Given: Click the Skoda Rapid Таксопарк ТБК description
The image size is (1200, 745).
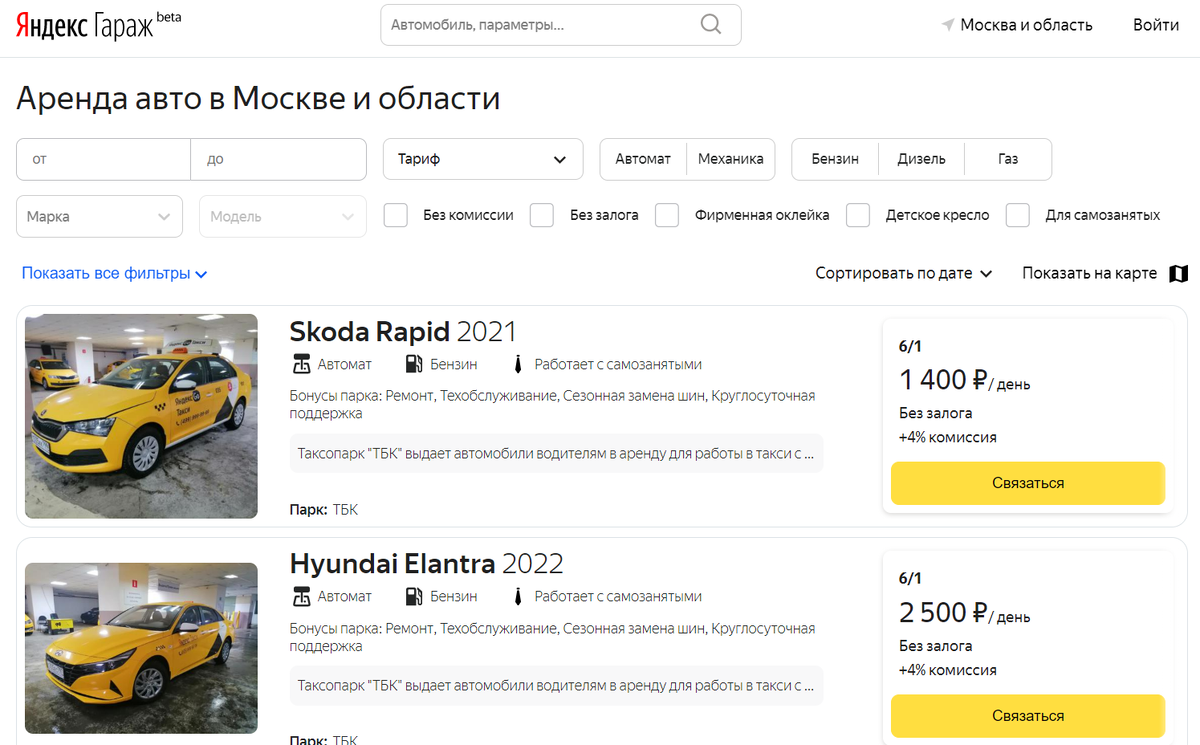Looking at the screenshot, I should (556, 453).
